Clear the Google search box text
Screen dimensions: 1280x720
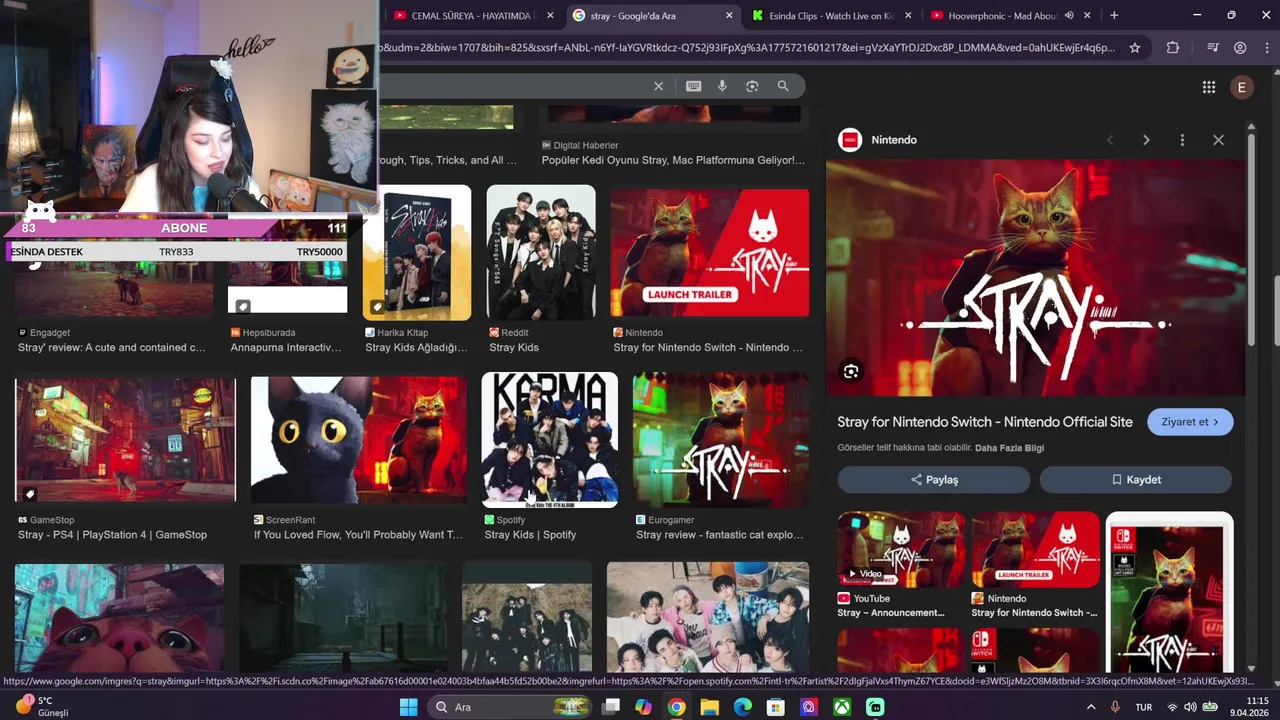pyautogui.click(x=658, y=86)
